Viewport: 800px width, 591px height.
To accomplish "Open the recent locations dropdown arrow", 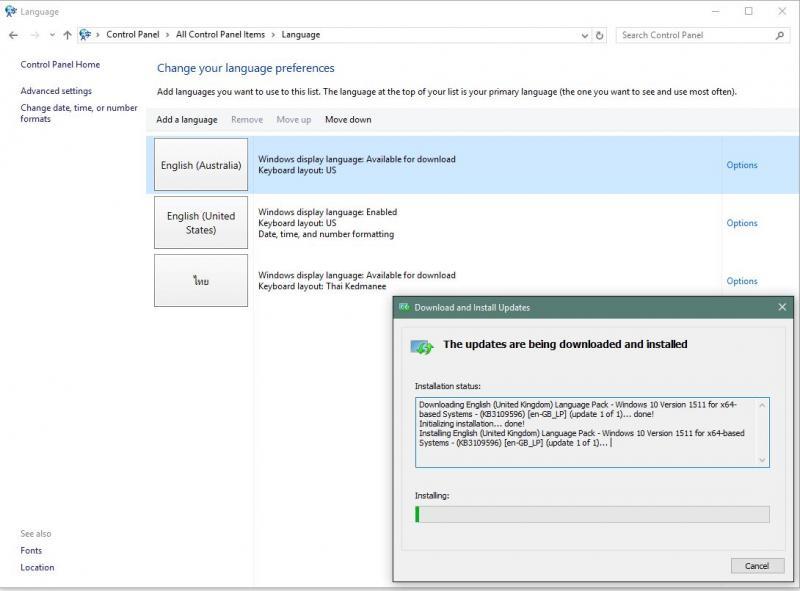I will 52,35.
